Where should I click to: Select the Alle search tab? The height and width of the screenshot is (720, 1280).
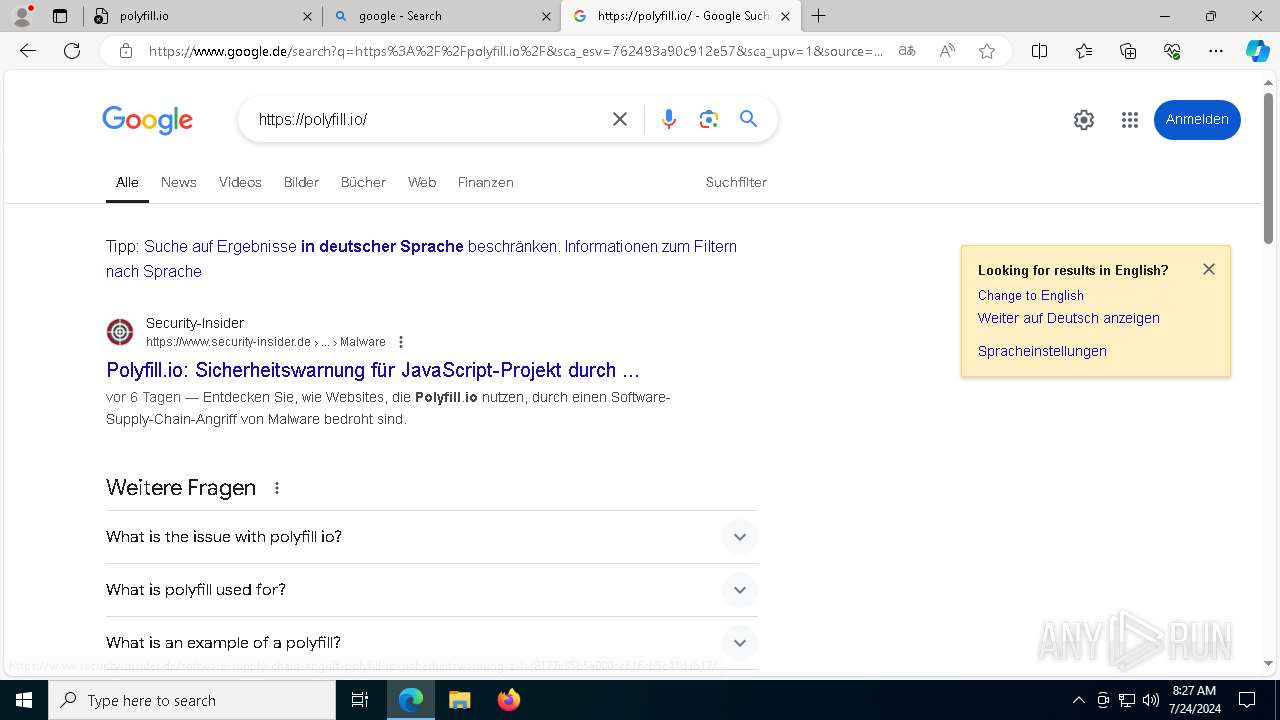pyautogui.click(x=127, y=182)
